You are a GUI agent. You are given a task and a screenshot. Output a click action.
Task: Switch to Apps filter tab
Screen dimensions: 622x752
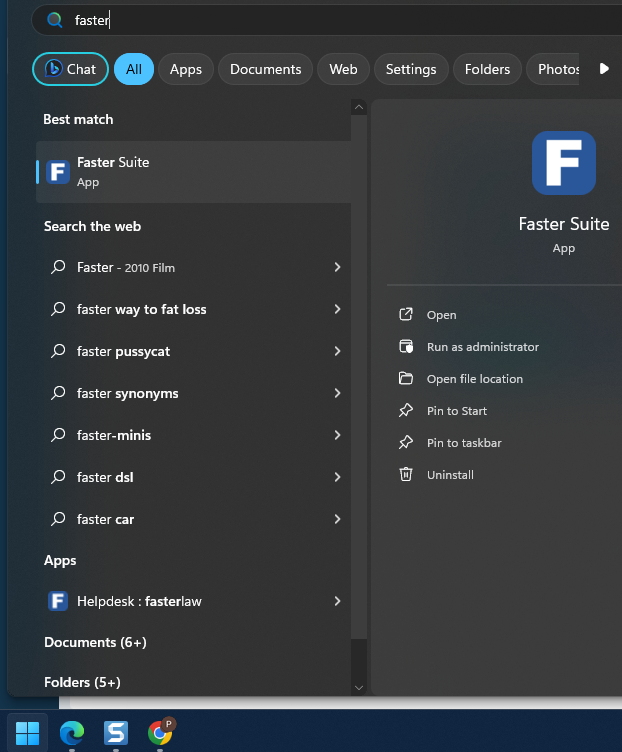(186, 69)
